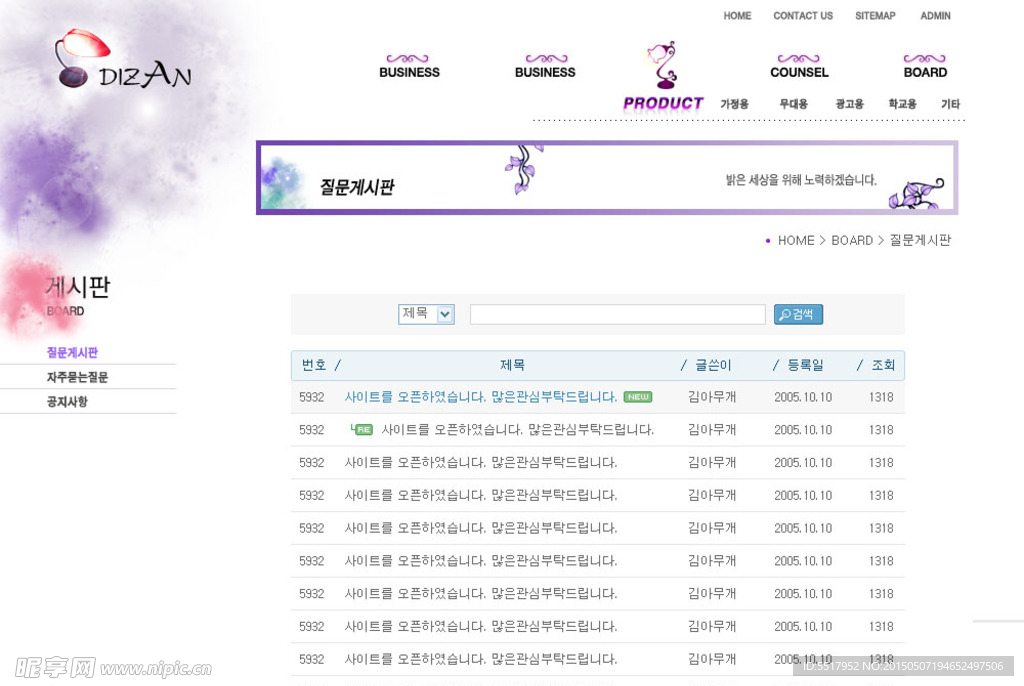Click the 제목 column header in the table

[x=512, y=365]
